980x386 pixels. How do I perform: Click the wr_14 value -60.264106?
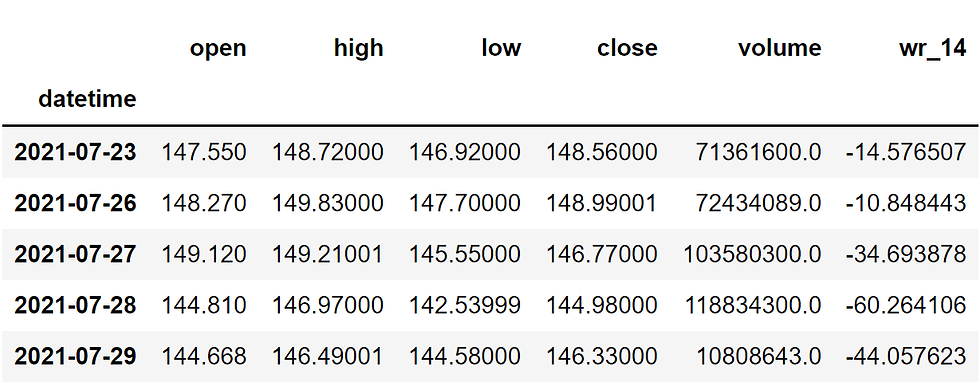pyautogui.click(x=906, y=305)
